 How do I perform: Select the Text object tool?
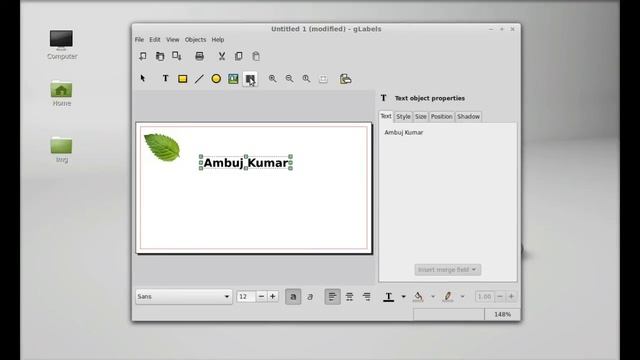(165, 78)
